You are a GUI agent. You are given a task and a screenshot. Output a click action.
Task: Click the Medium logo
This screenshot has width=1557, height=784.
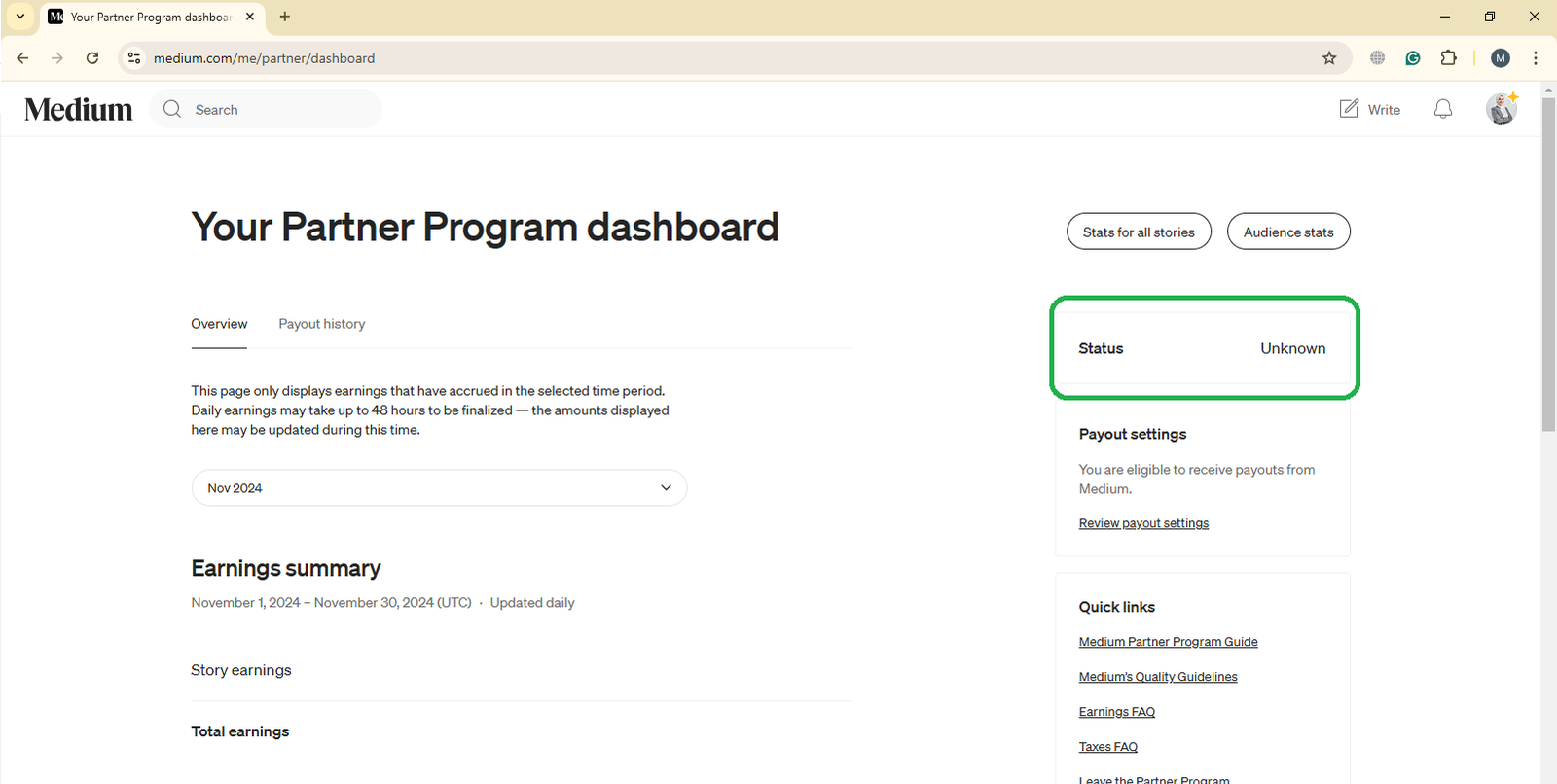(x=79, y=110)
